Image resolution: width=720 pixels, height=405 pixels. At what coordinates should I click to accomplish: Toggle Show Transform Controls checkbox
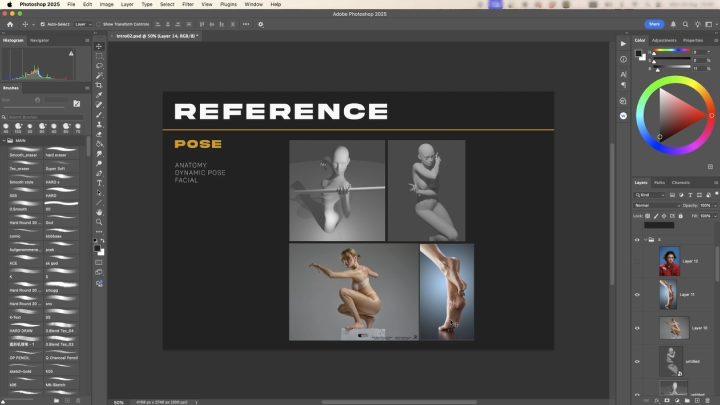coord(99,23)
